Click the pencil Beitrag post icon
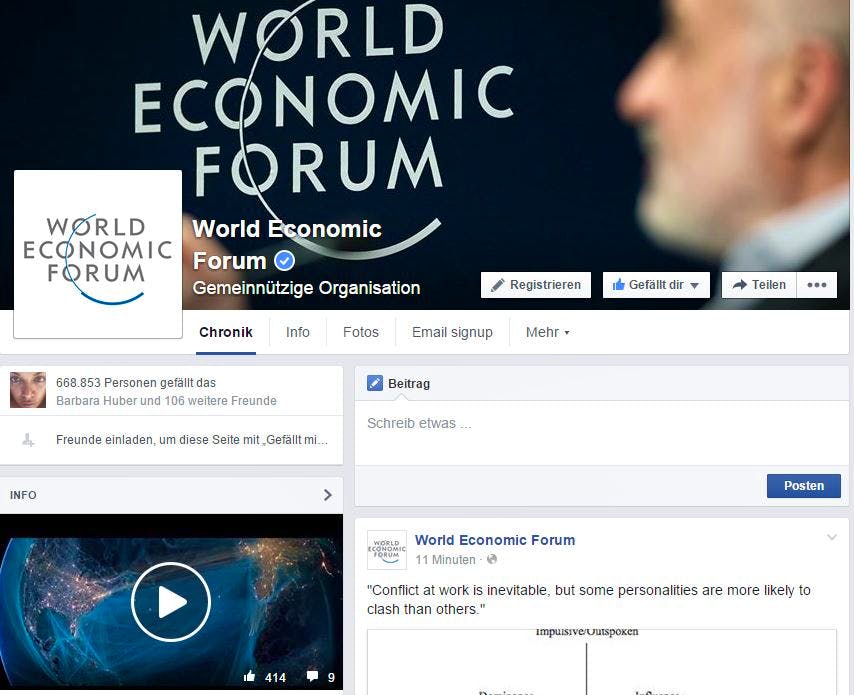 tap(375, 383)
